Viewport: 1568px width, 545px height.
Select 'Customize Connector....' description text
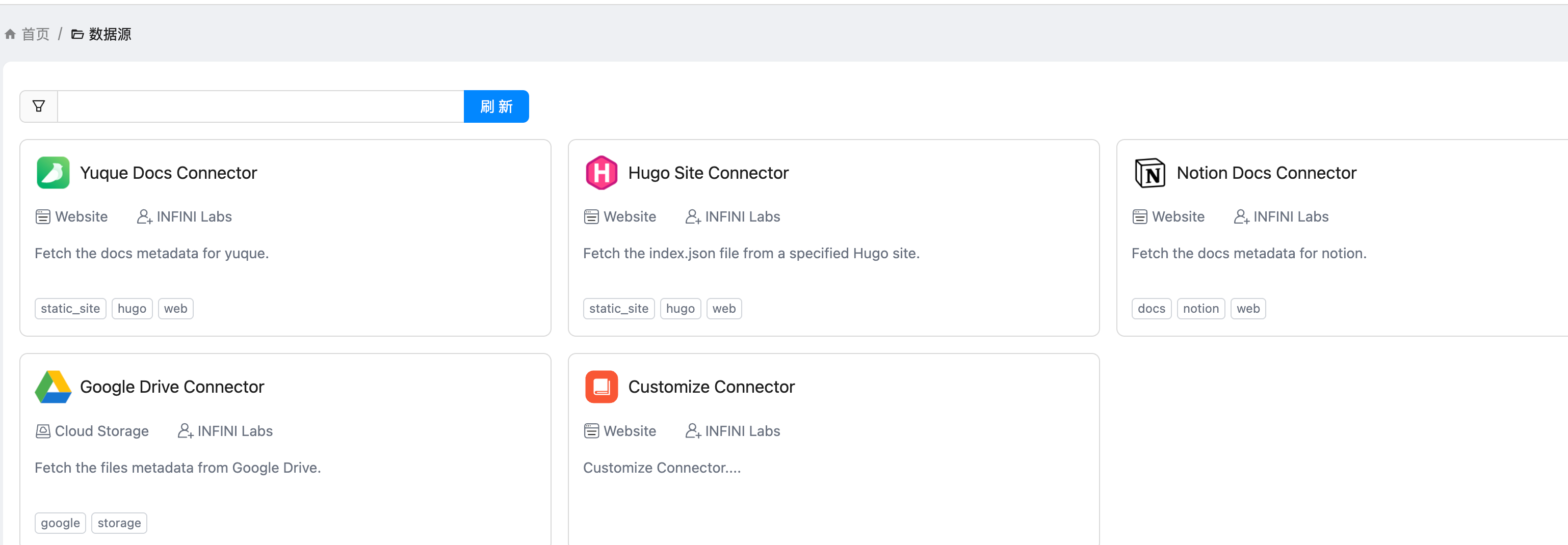point(662,468)
